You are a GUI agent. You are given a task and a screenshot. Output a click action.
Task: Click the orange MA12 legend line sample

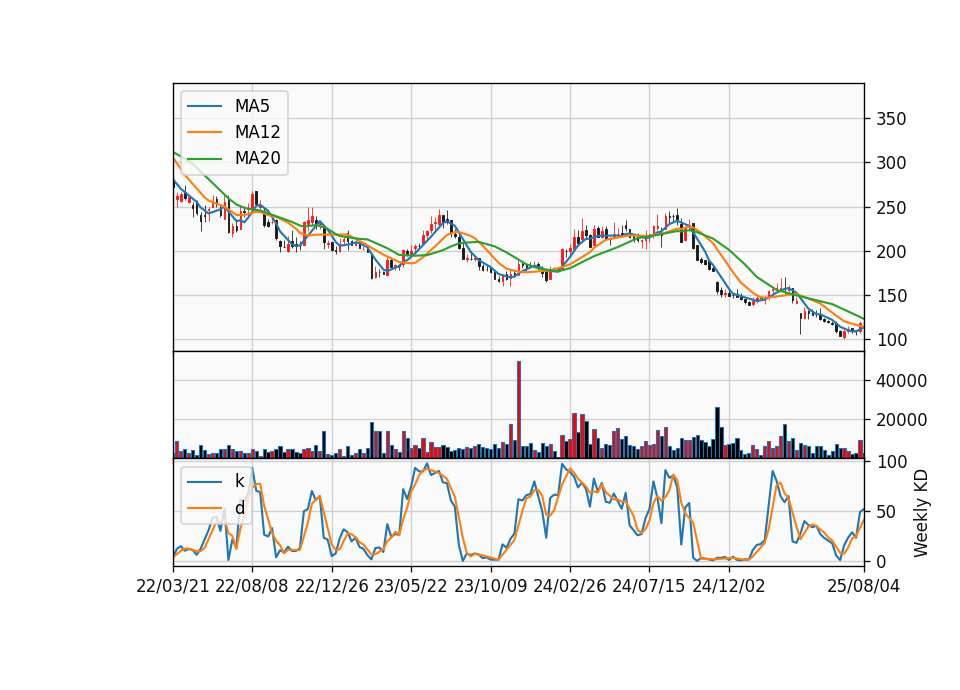pyautogui.click(x=204, y=132)
